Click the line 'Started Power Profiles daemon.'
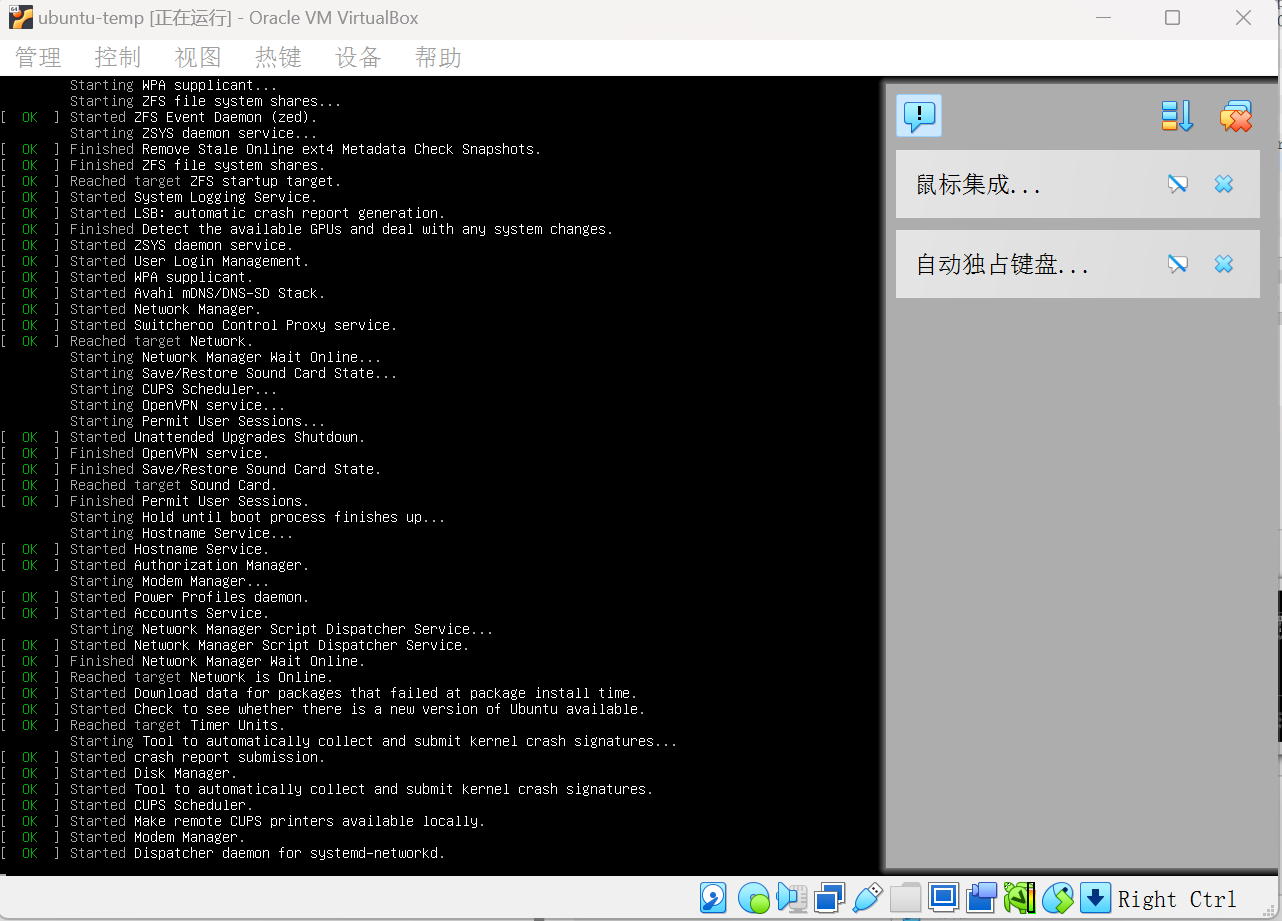The width and height of the screenshot is (1282, 921). (189, 597)
